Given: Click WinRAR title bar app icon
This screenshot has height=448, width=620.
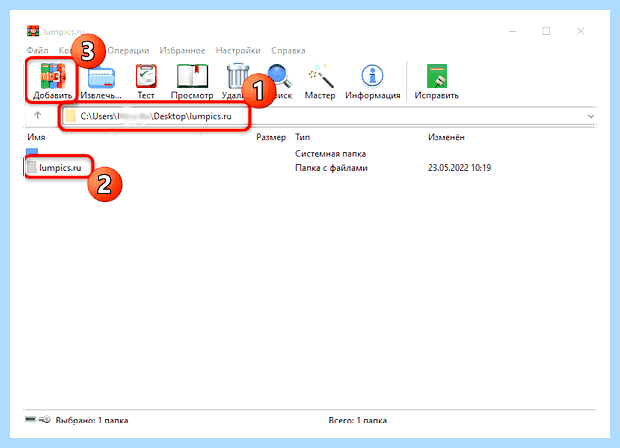Looking at the screenshot, I should 33,31.
